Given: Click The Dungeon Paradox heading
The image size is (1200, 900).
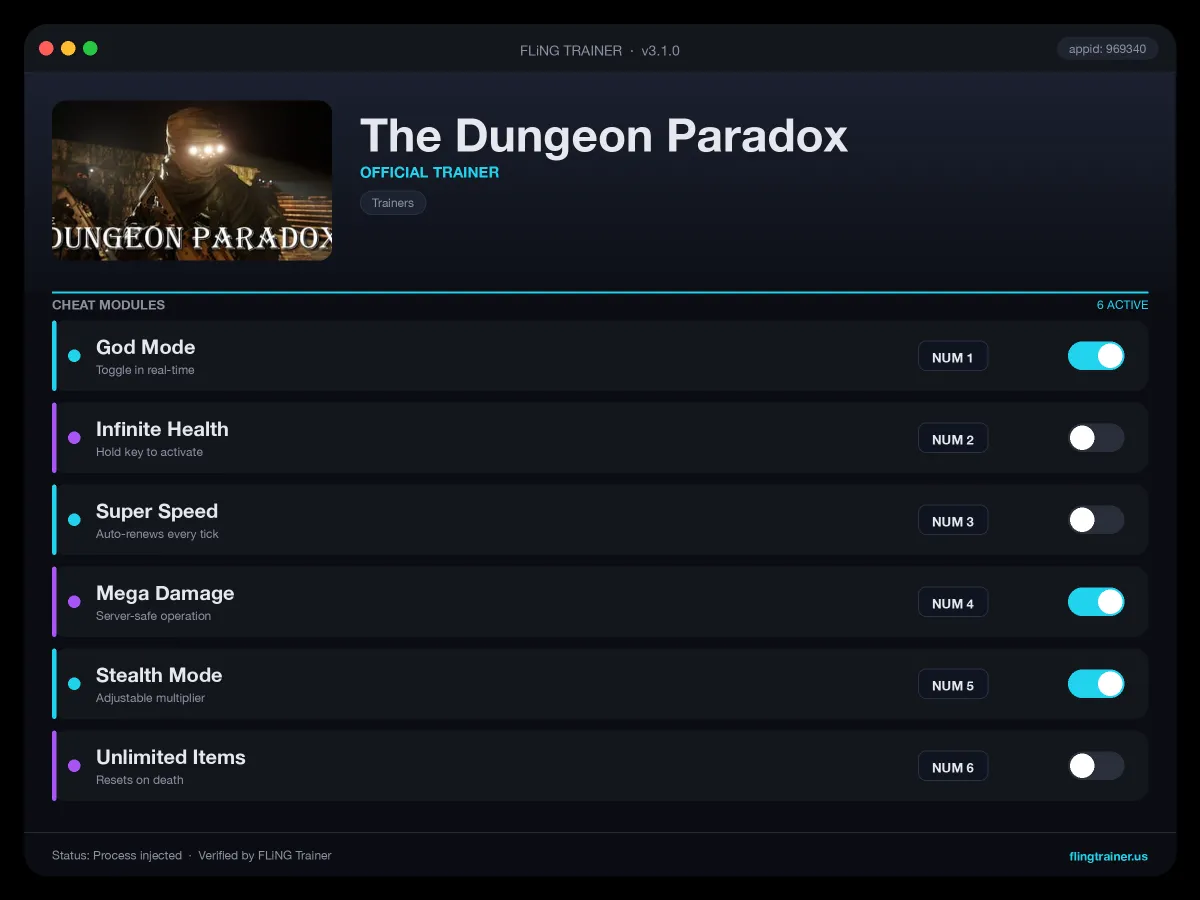Looking at the screenshot, I should pos(604,135).
